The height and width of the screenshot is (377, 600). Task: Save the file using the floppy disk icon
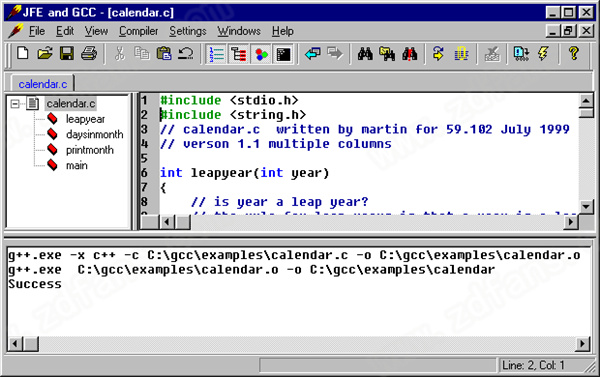[x=67, y=54]
